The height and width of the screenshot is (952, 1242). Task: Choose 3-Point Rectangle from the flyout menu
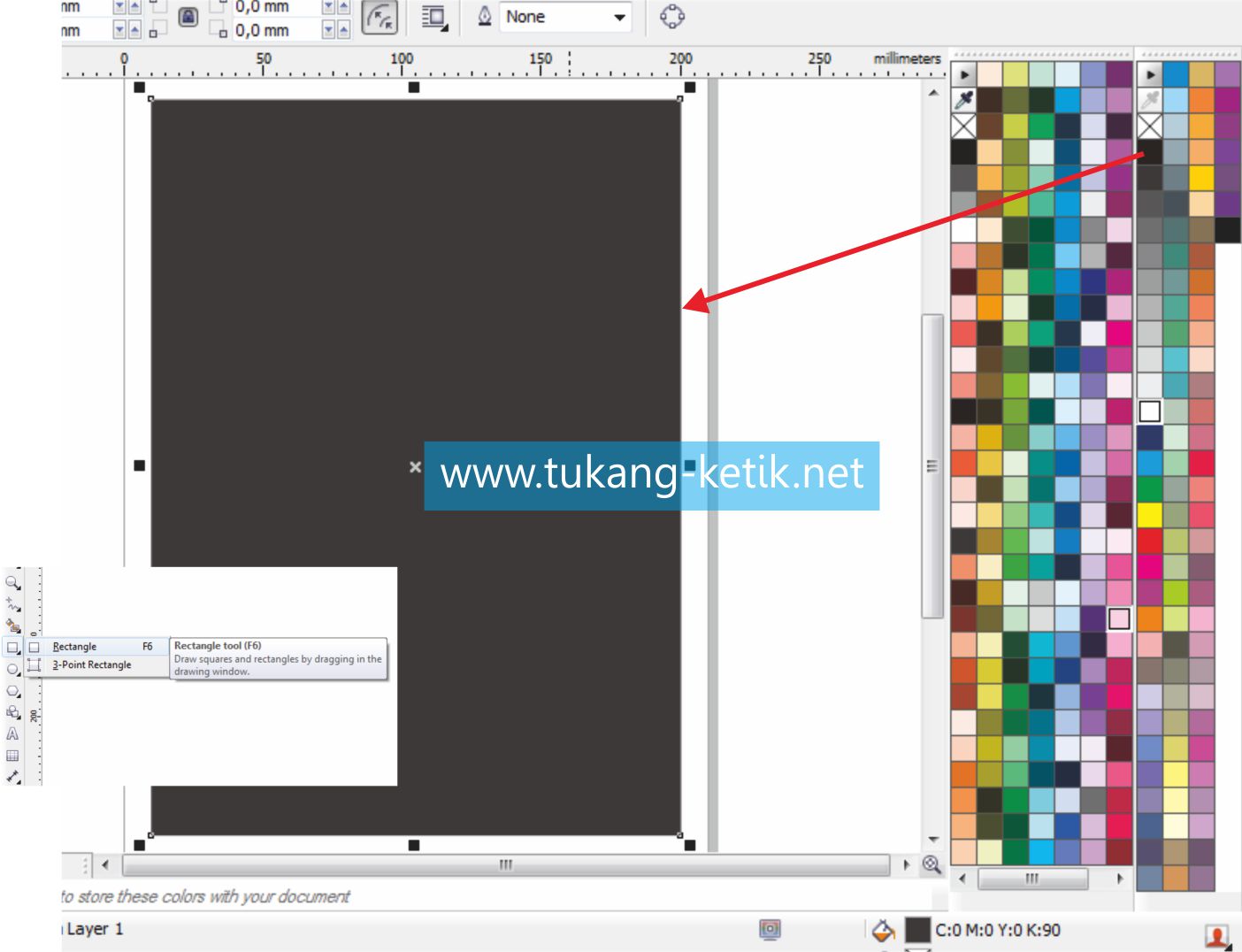[97, 664]
